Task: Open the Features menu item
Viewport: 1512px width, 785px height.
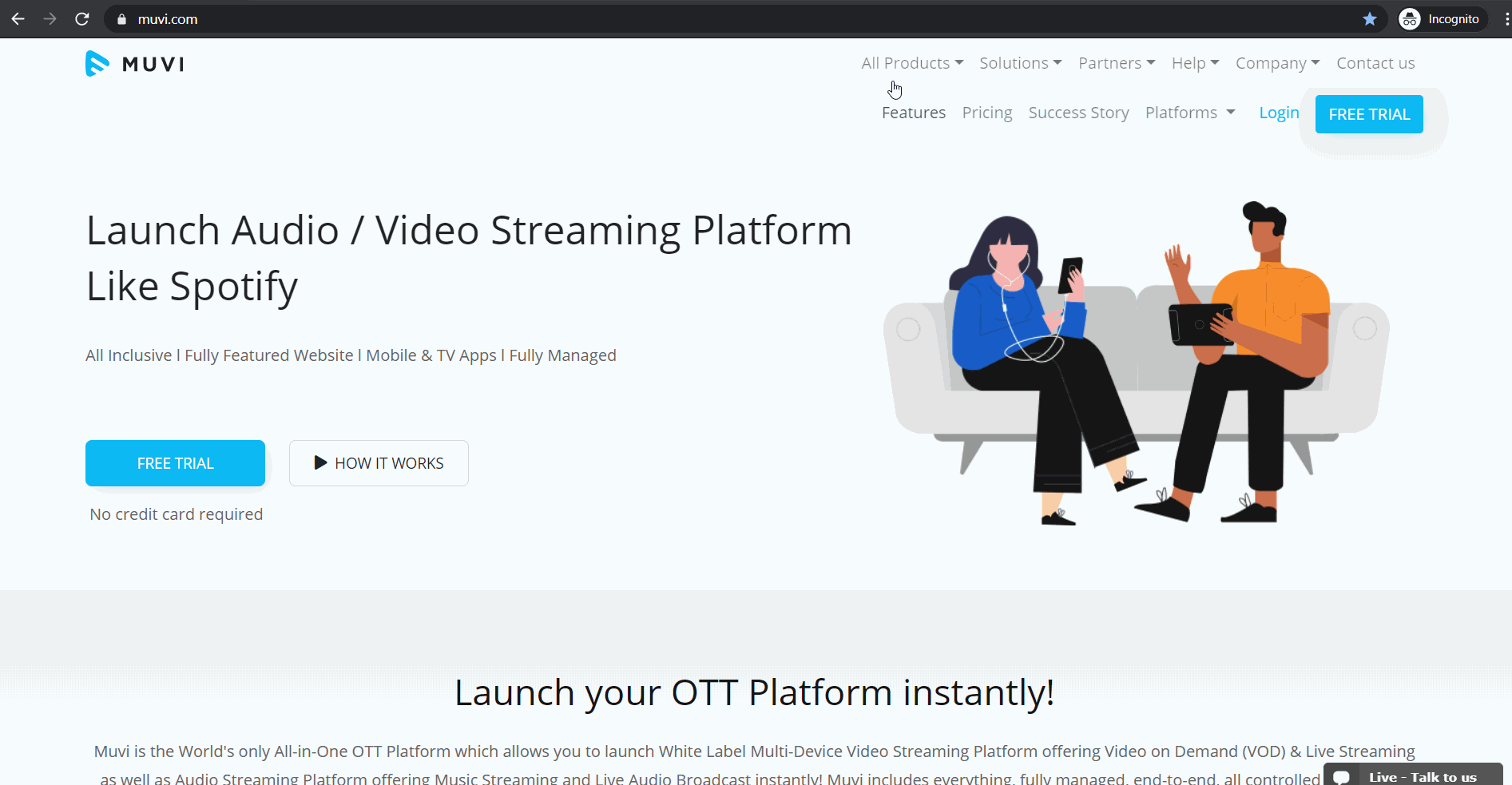Action: point(914,113)
